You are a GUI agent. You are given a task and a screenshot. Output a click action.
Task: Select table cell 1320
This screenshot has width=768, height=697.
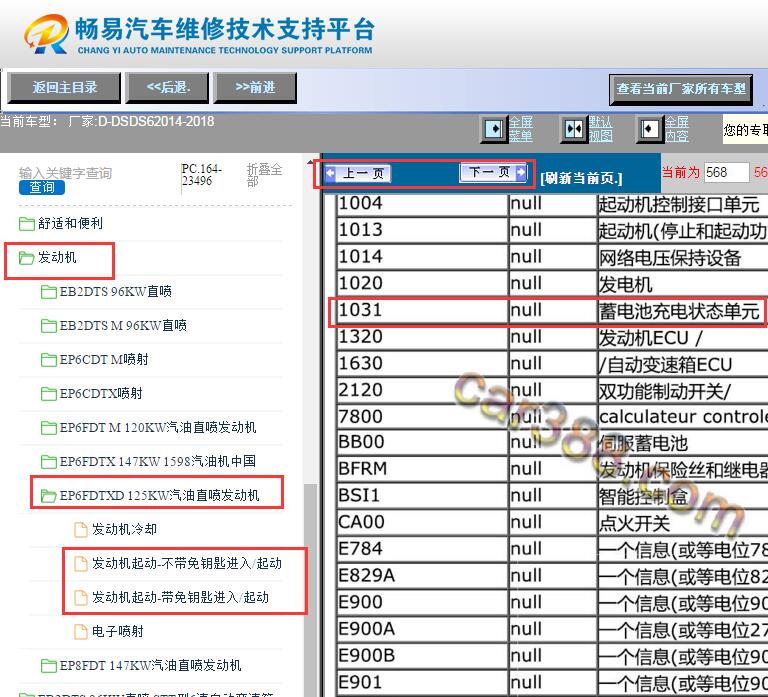423,336
